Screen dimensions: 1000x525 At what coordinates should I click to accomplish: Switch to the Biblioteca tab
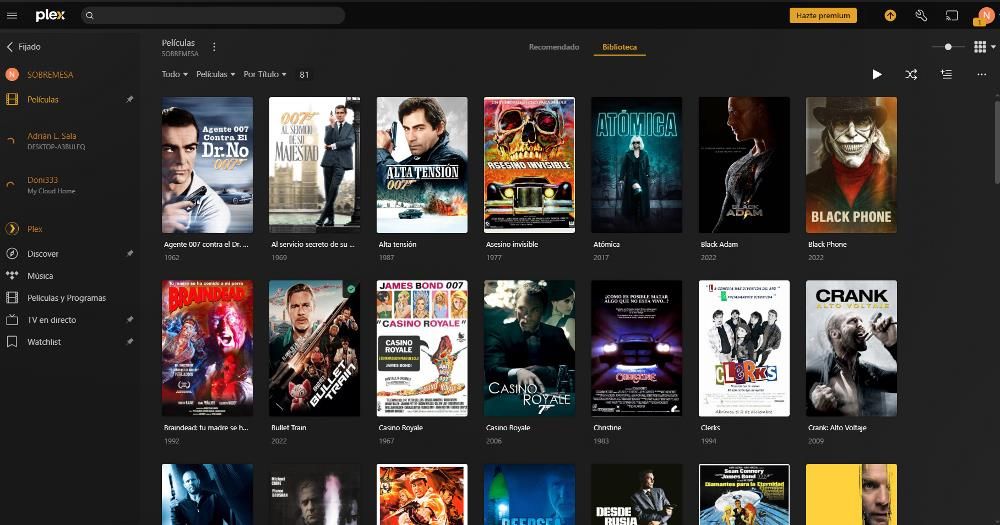coord(619,47)
